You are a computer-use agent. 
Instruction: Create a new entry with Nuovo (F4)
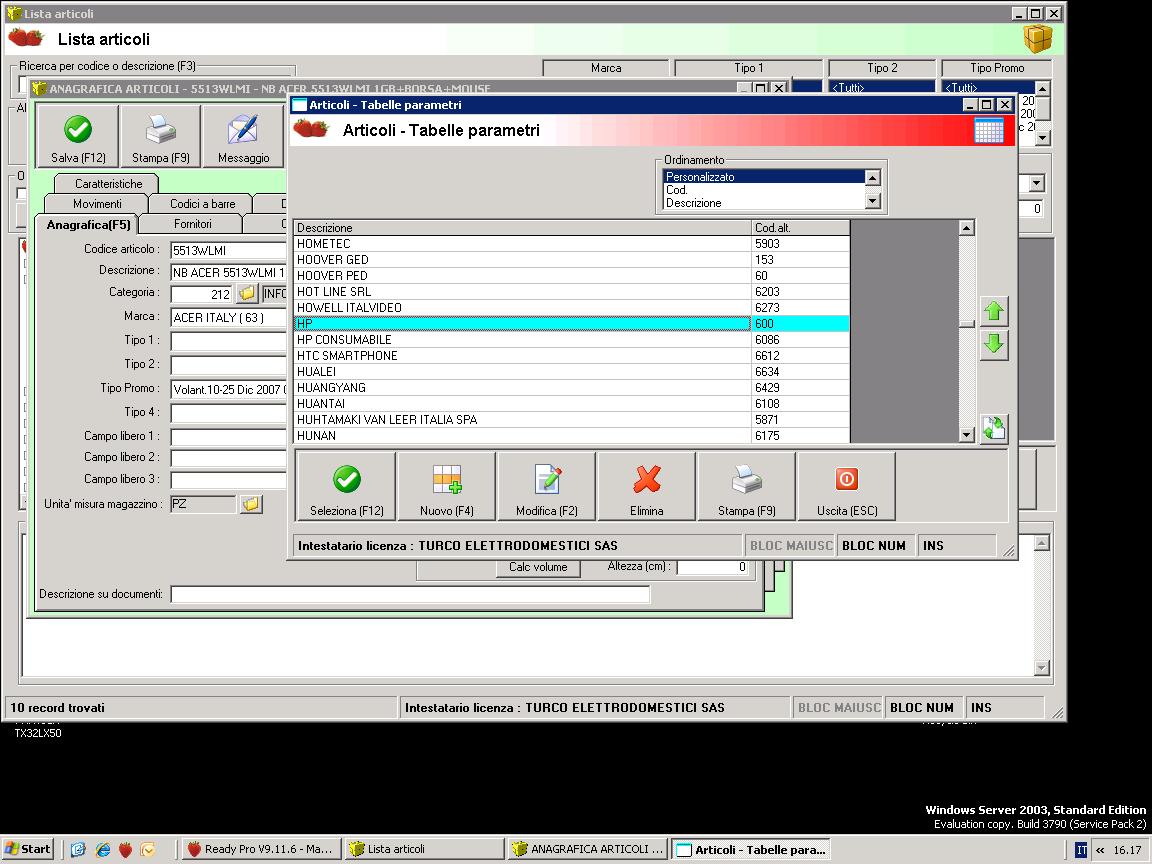447,486
